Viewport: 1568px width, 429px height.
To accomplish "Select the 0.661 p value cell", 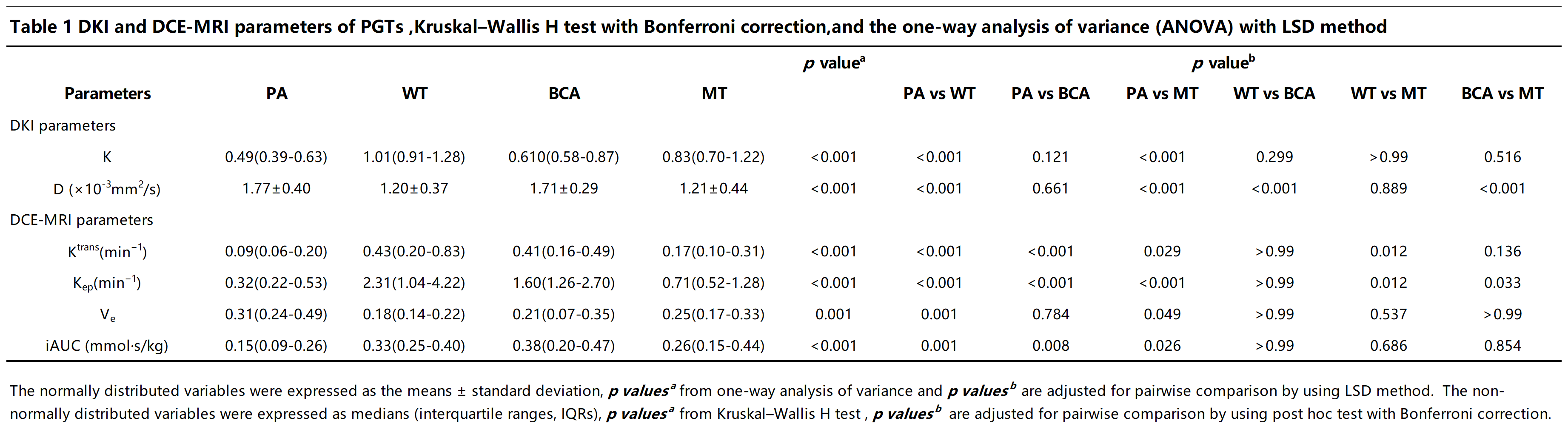I will (1051, 189).
